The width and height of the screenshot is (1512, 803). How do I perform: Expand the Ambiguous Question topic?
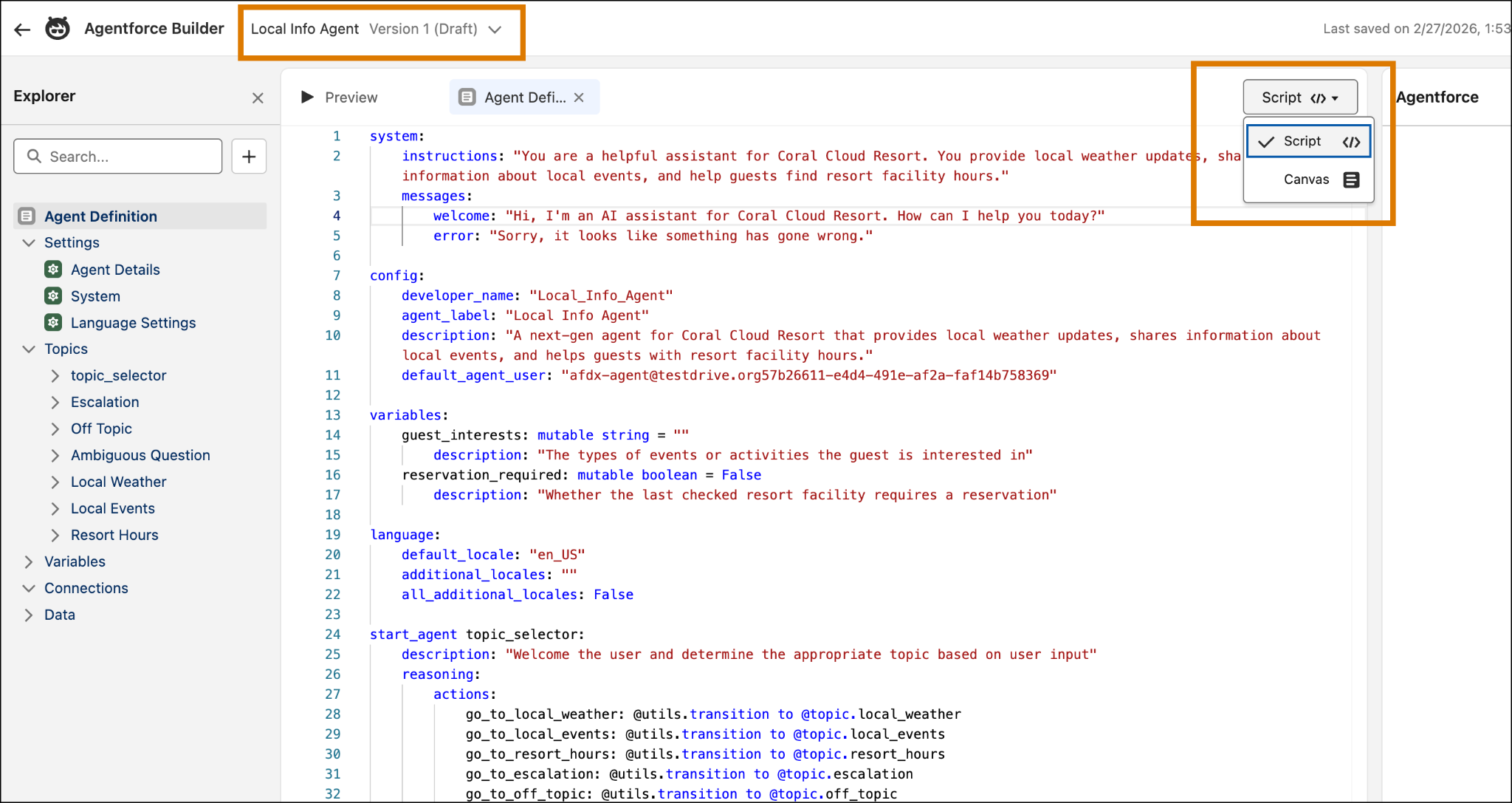(55, 455)
